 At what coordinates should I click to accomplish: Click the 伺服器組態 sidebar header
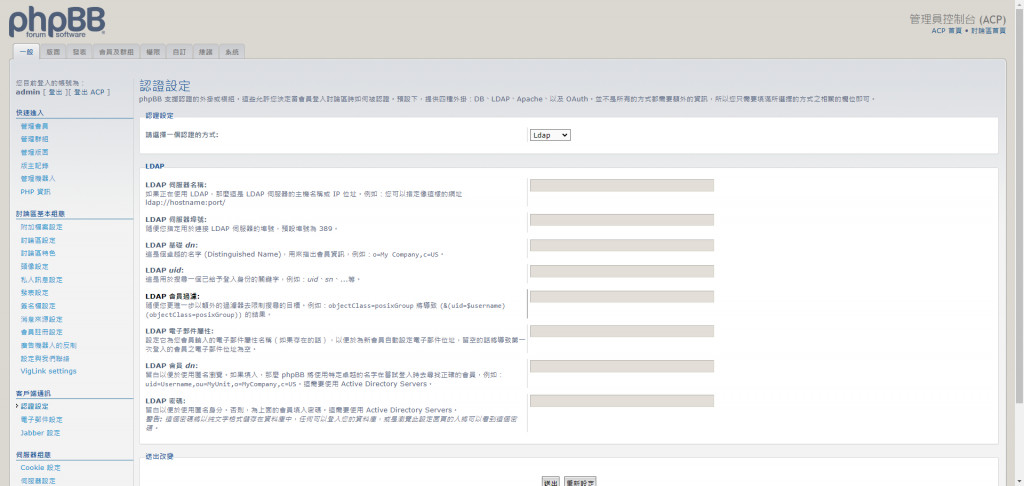[x=33, y=455]
